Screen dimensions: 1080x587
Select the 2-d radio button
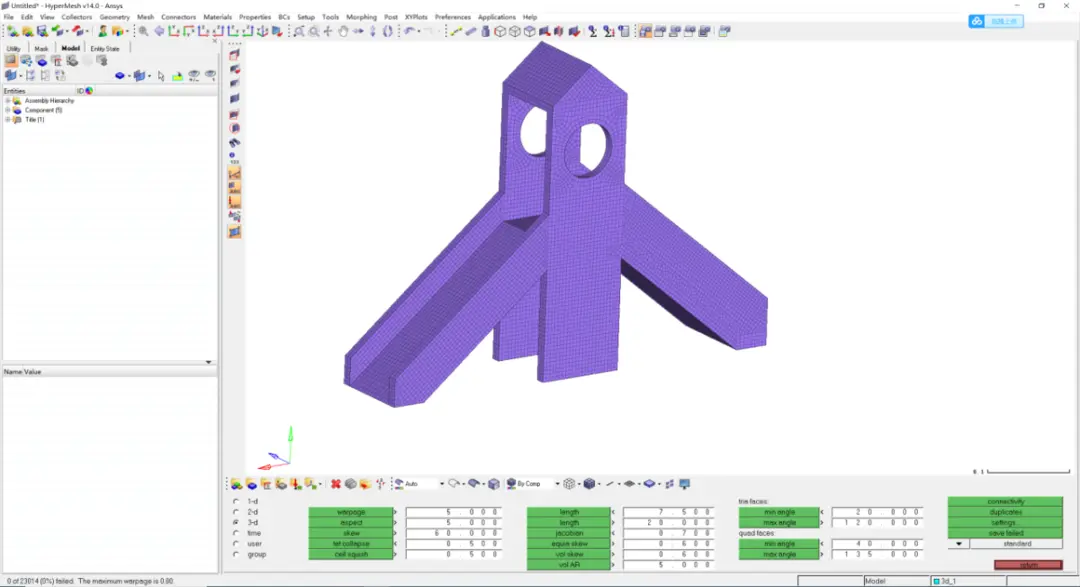(x=236, y=512)
